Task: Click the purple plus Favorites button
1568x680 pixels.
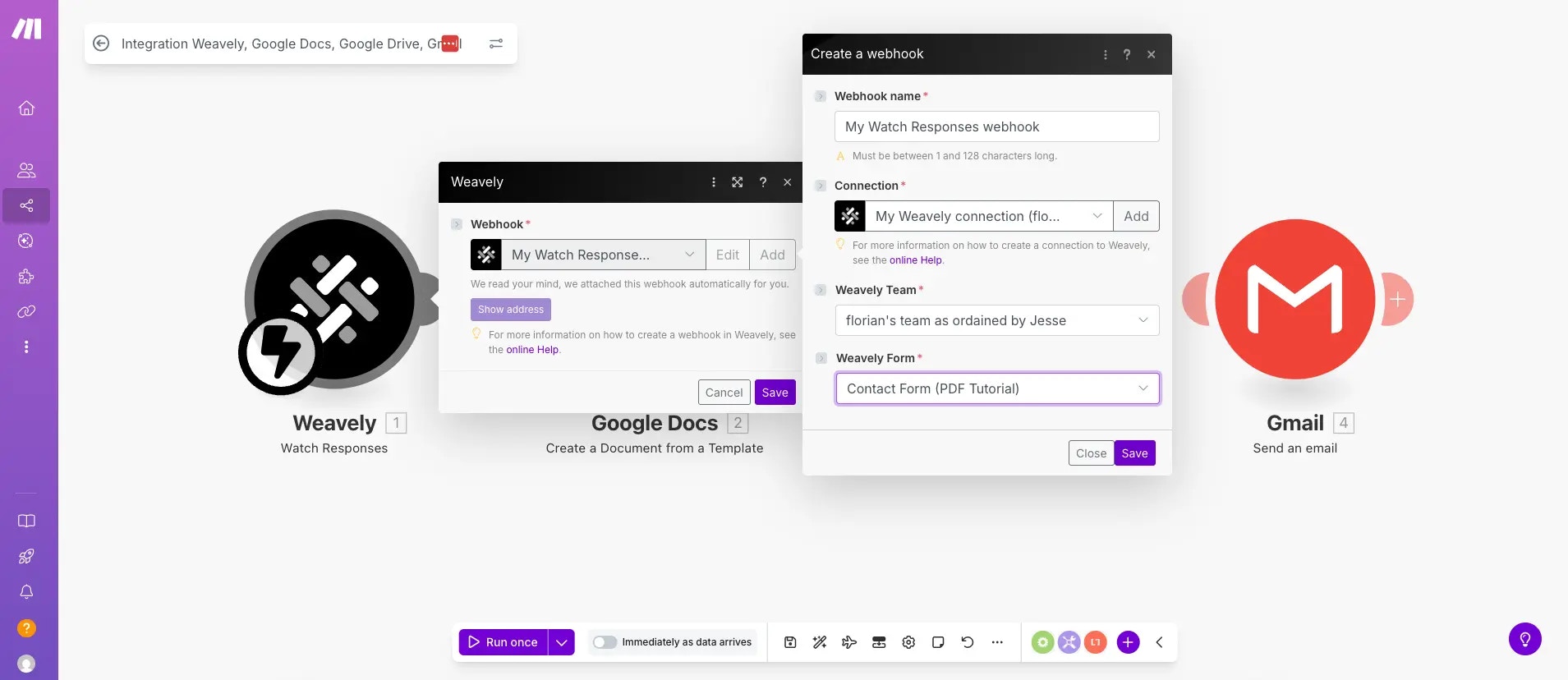Action: pyautogui.click(x=1128, y=642)
